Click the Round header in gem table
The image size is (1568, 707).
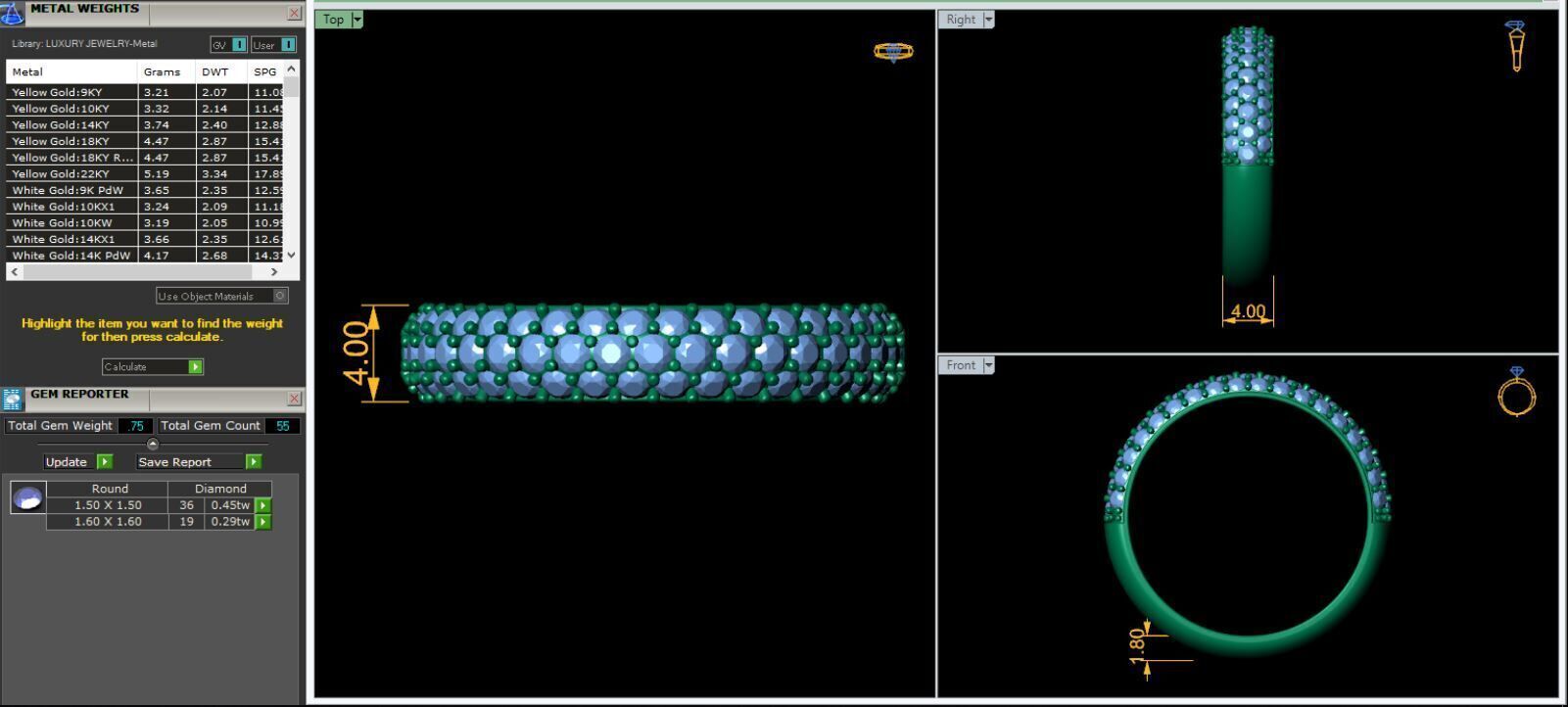pyautogui.click(x=110, y=489)
